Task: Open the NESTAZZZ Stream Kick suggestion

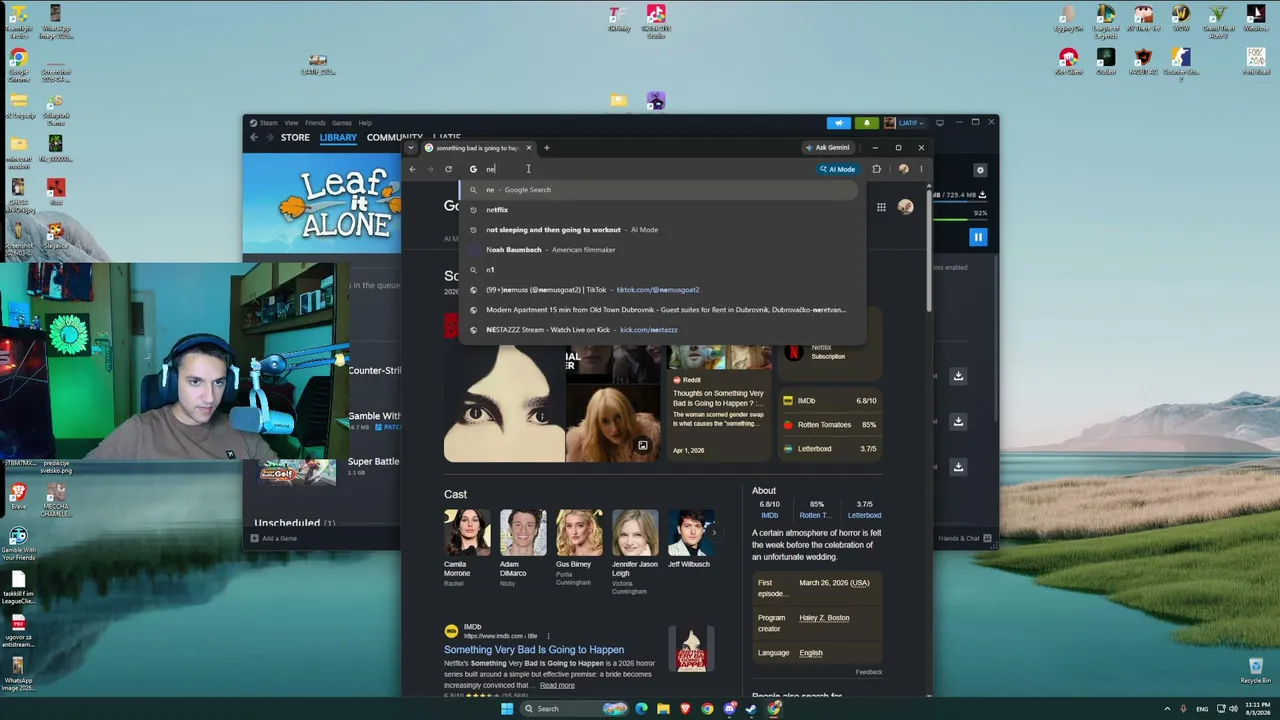Action: 661,330
